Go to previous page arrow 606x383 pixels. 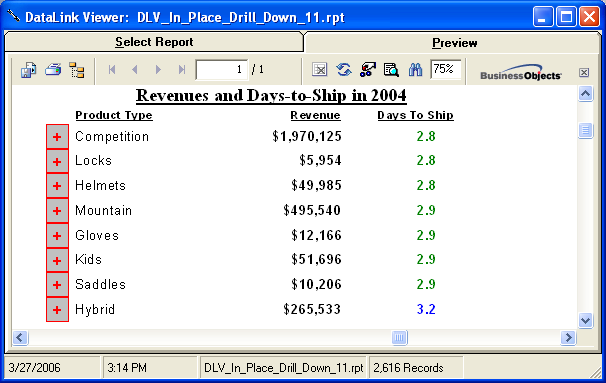pos(135,70)
